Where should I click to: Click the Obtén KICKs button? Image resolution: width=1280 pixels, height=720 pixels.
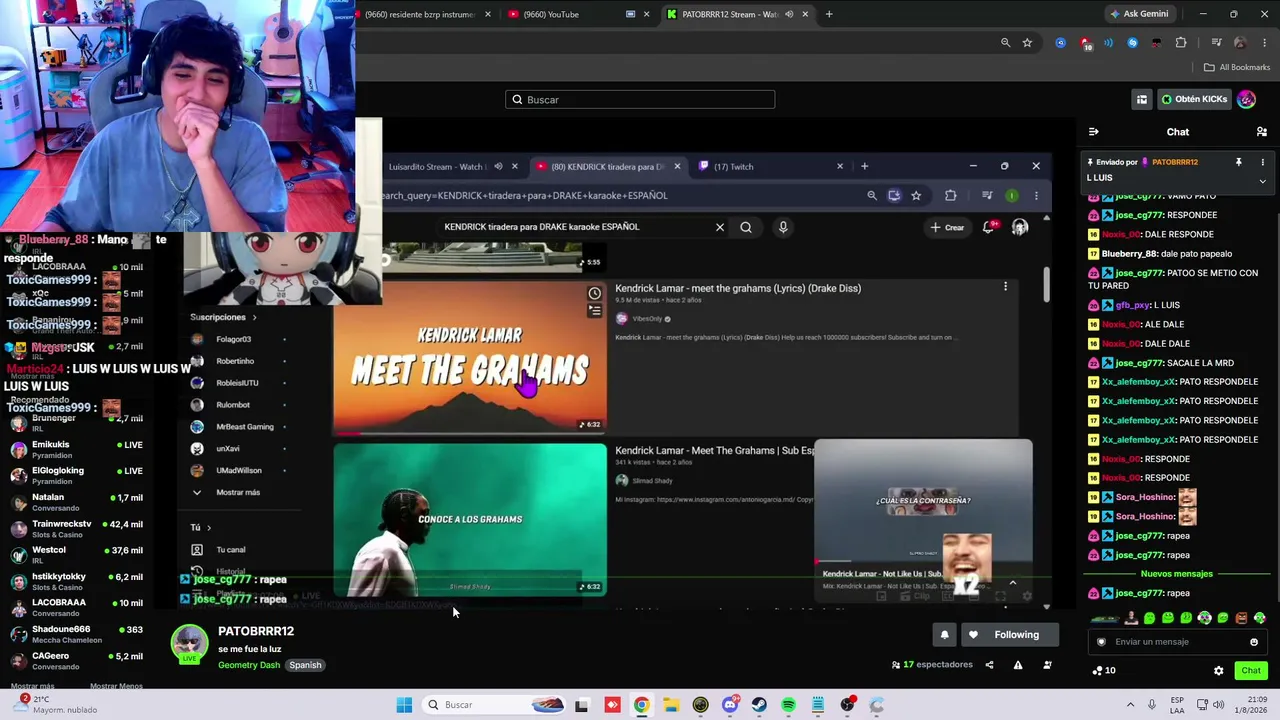(1194, 99)
